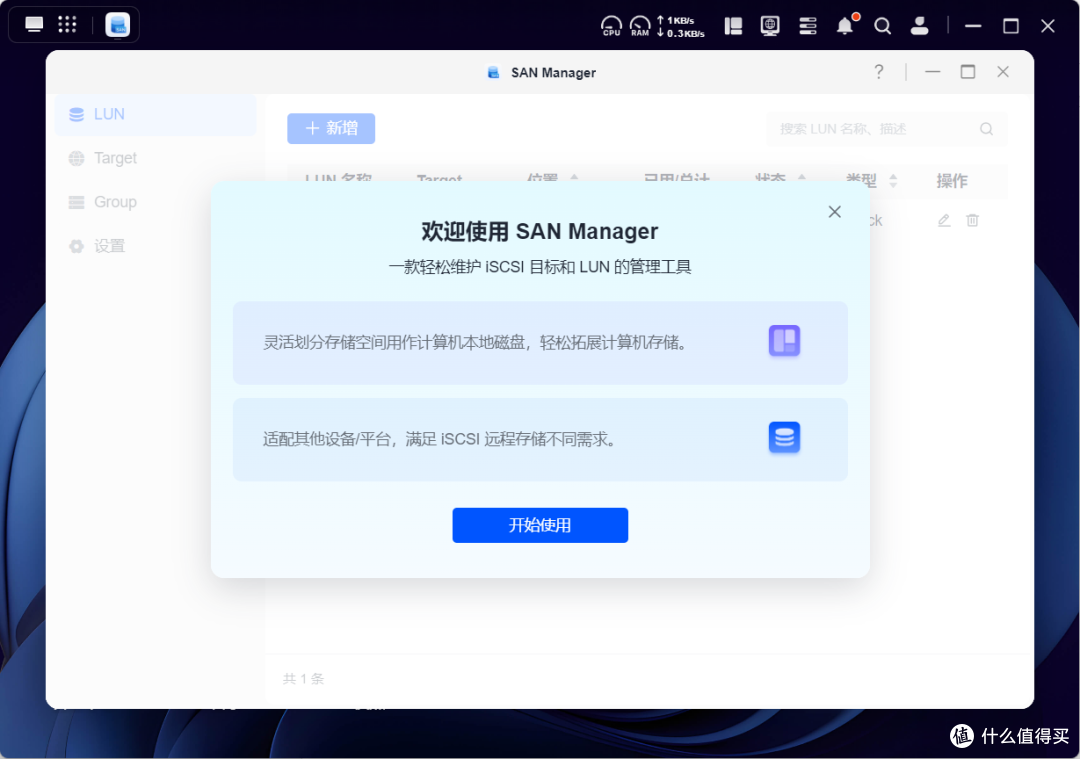Click the CPU gauge indicator

611,25
